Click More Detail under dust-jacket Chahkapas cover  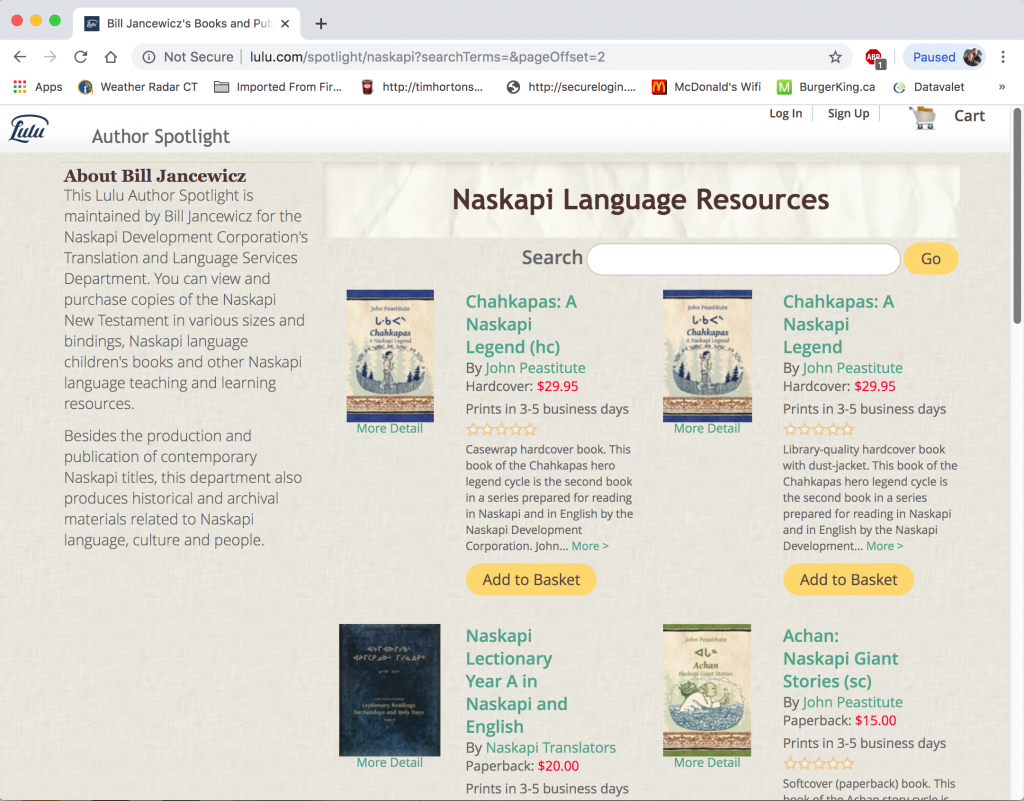click(x=707, y=428)
